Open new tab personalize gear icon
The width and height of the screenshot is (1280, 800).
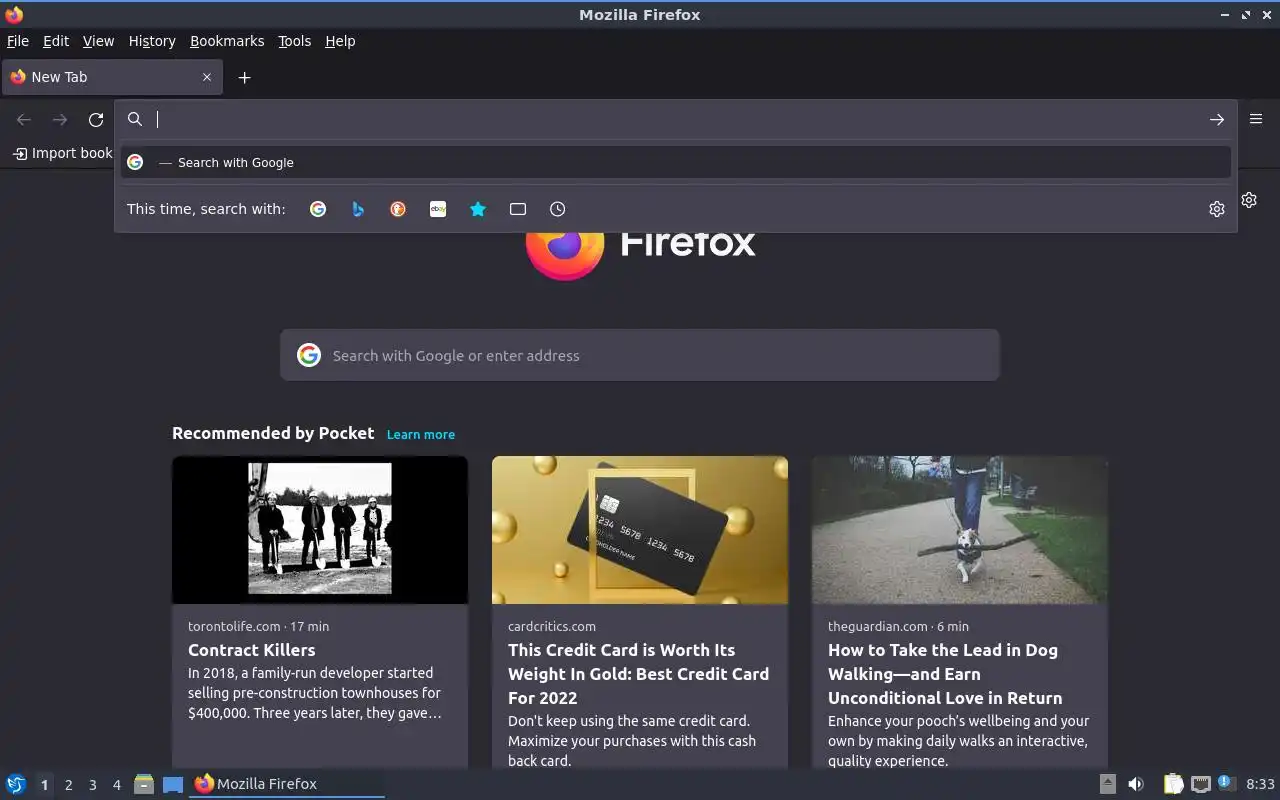coord(1249,200)
